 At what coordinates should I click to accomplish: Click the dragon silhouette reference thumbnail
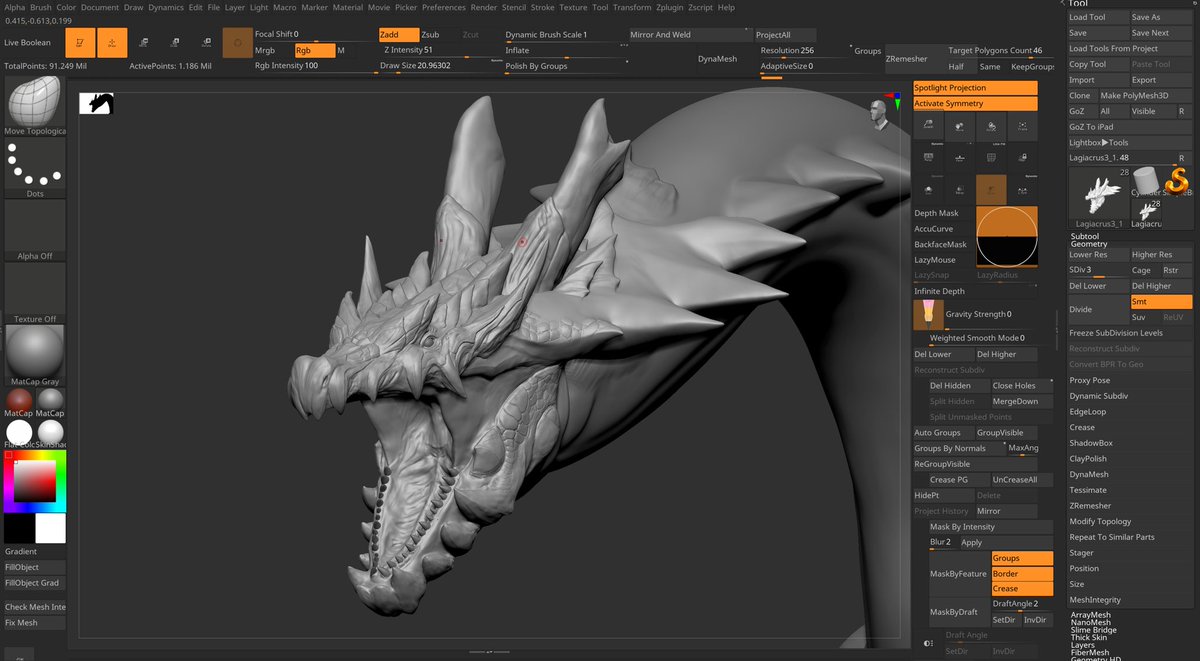[x=96, y=103]
